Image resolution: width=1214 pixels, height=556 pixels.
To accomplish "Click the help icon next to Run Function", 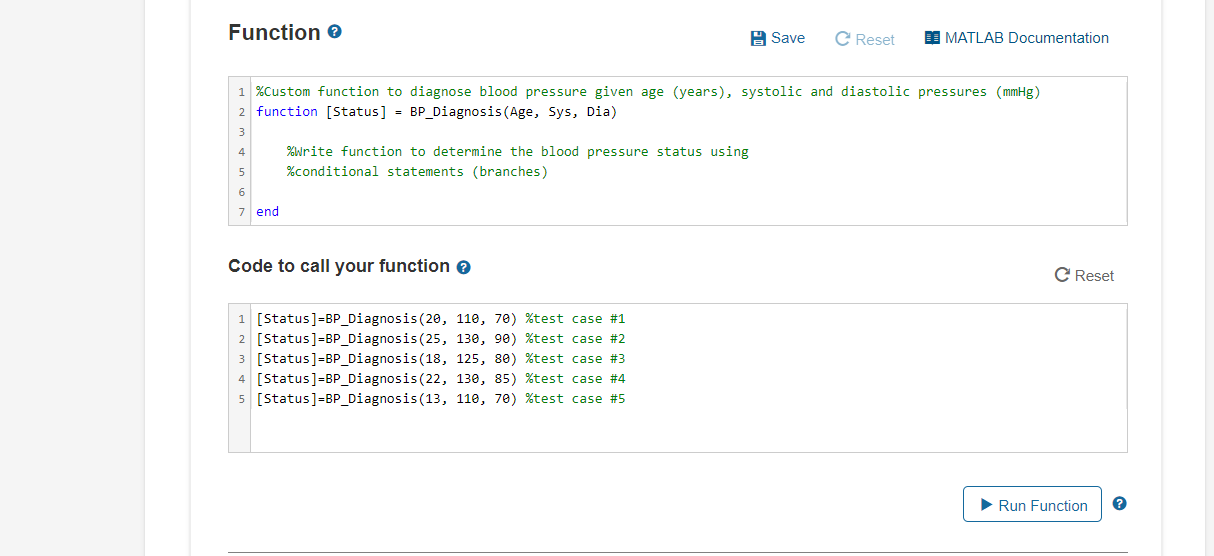I will pos(1120,504).
